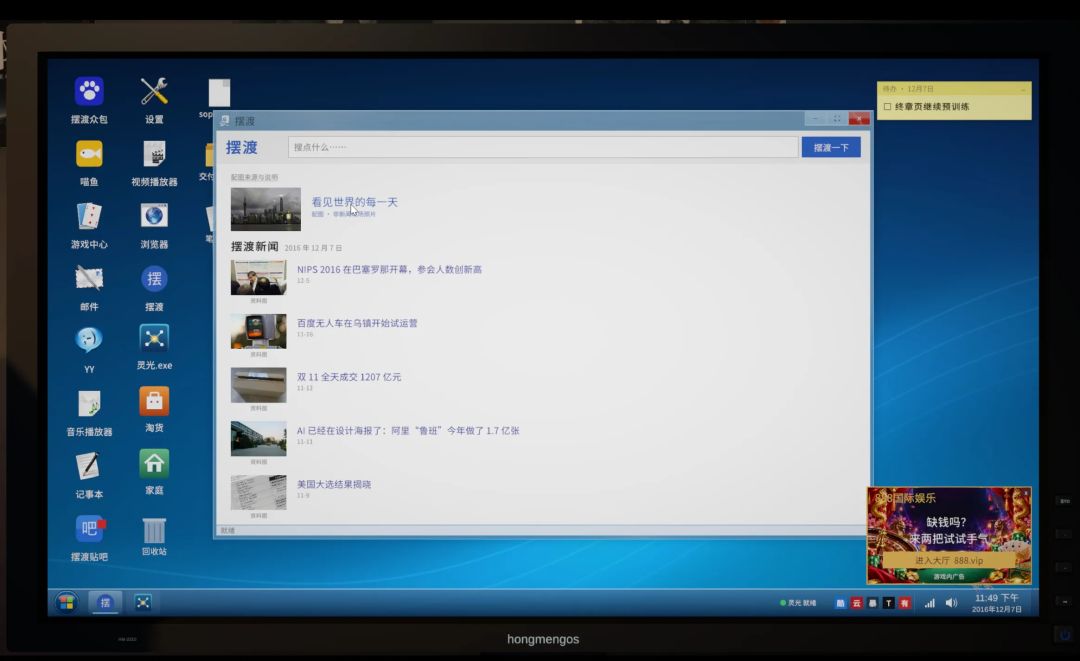Click the 摆点什么 search input field
1080x661 pixels.
tap(543, 147)
